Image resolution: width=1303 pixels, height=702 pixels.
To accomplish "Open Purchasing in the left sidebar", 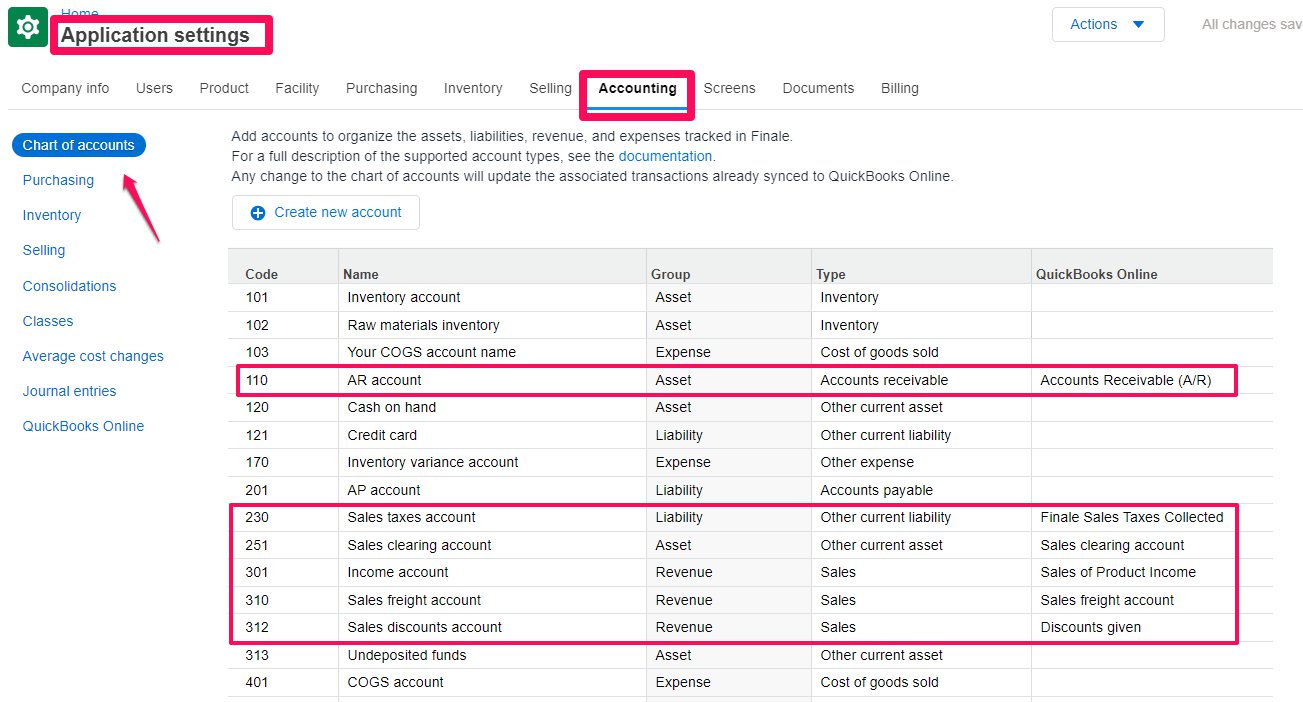I will (x=58, y=180).
